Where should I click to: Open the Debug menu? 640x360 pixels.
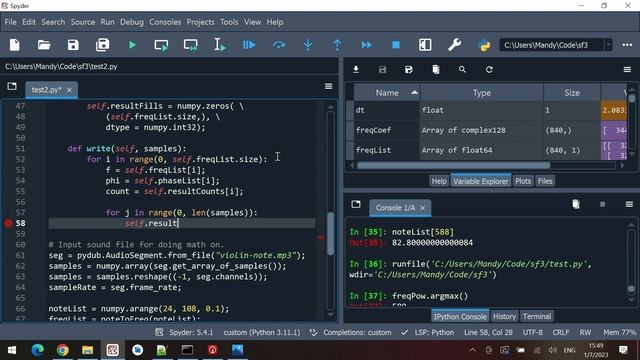(x=132, y=22)
